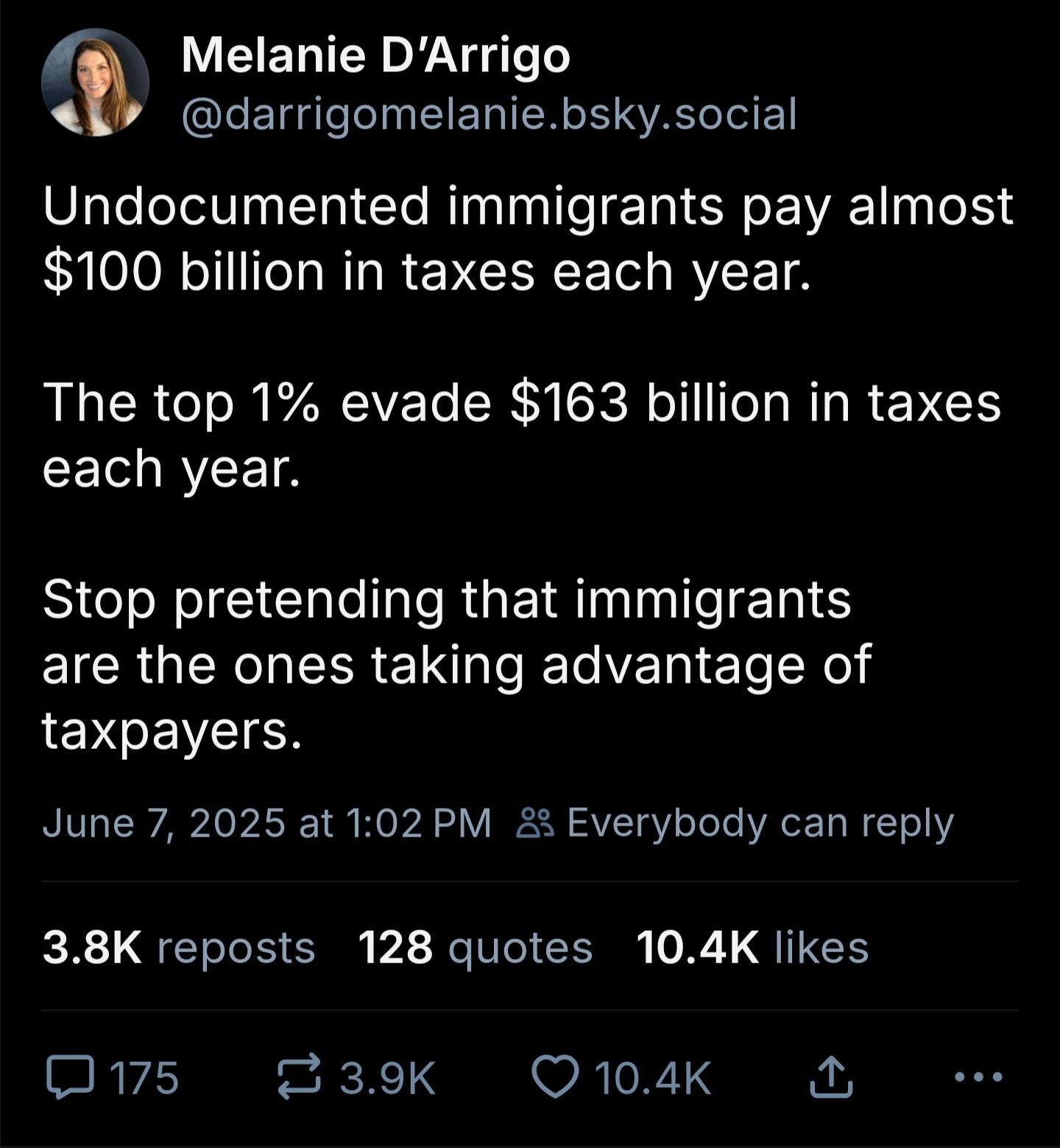Click the 175 reply count
Image resolution: width=1060 pixels, height=1148 pixels.
pyautogui.click(x=144, y=1079)
